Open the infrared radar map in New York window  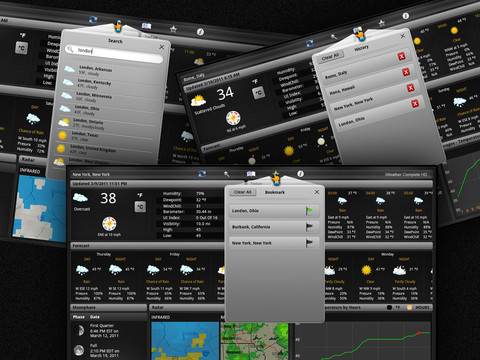click(185, 341)
